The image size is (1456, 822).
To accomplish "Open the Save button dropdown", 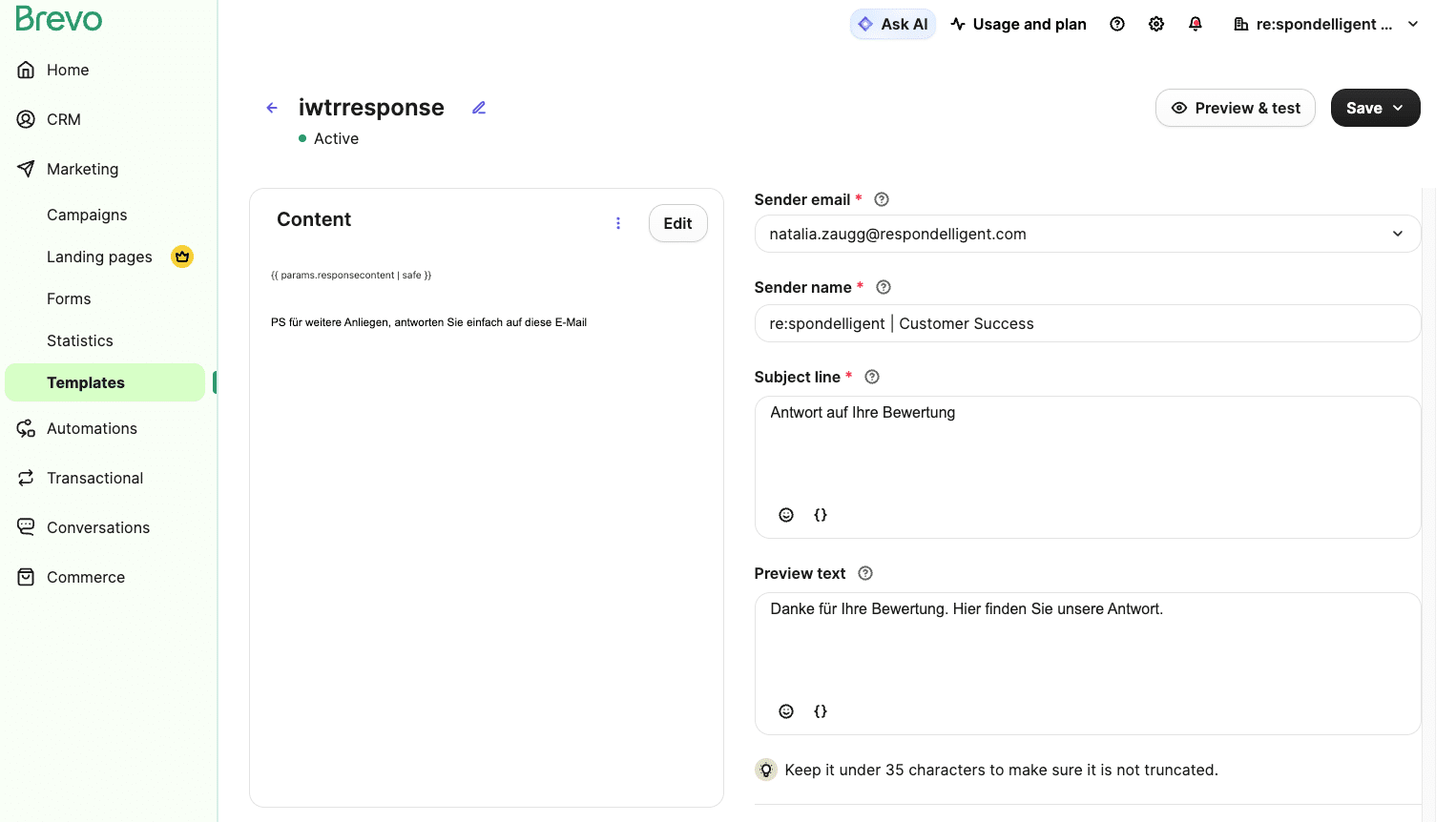I will pos(1399,108).
